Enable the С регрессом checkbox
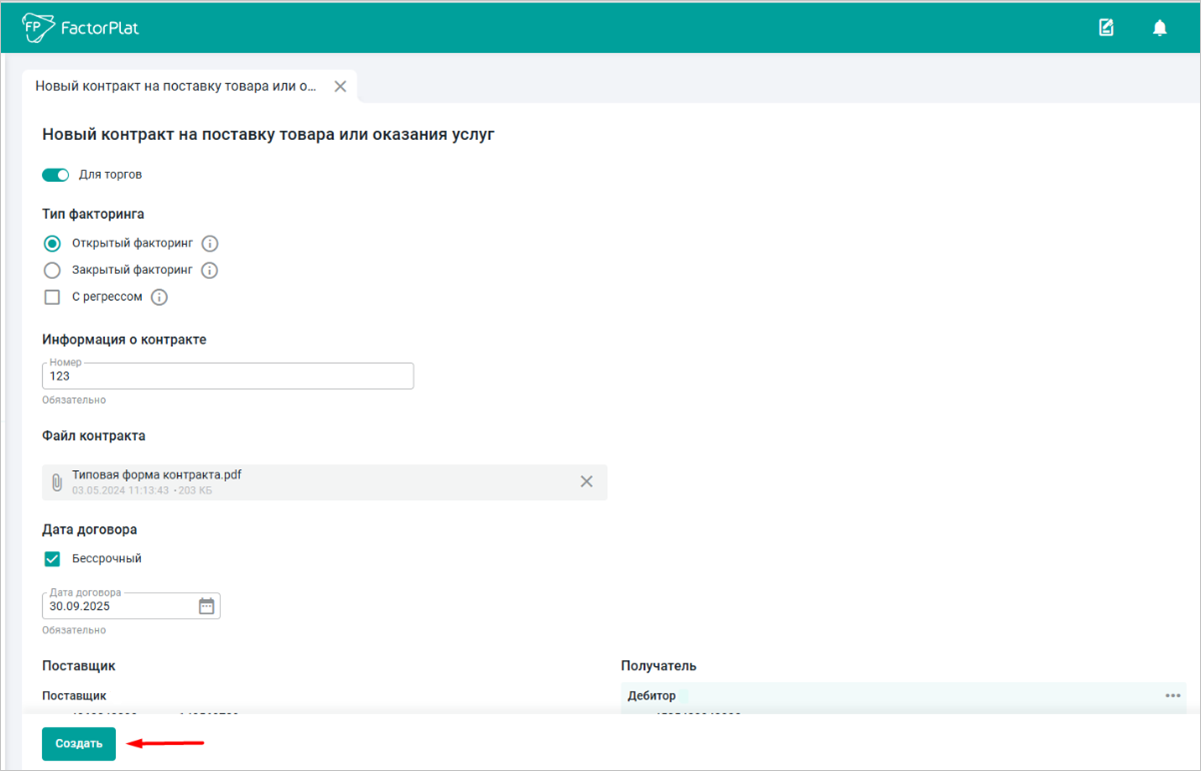 53,297
